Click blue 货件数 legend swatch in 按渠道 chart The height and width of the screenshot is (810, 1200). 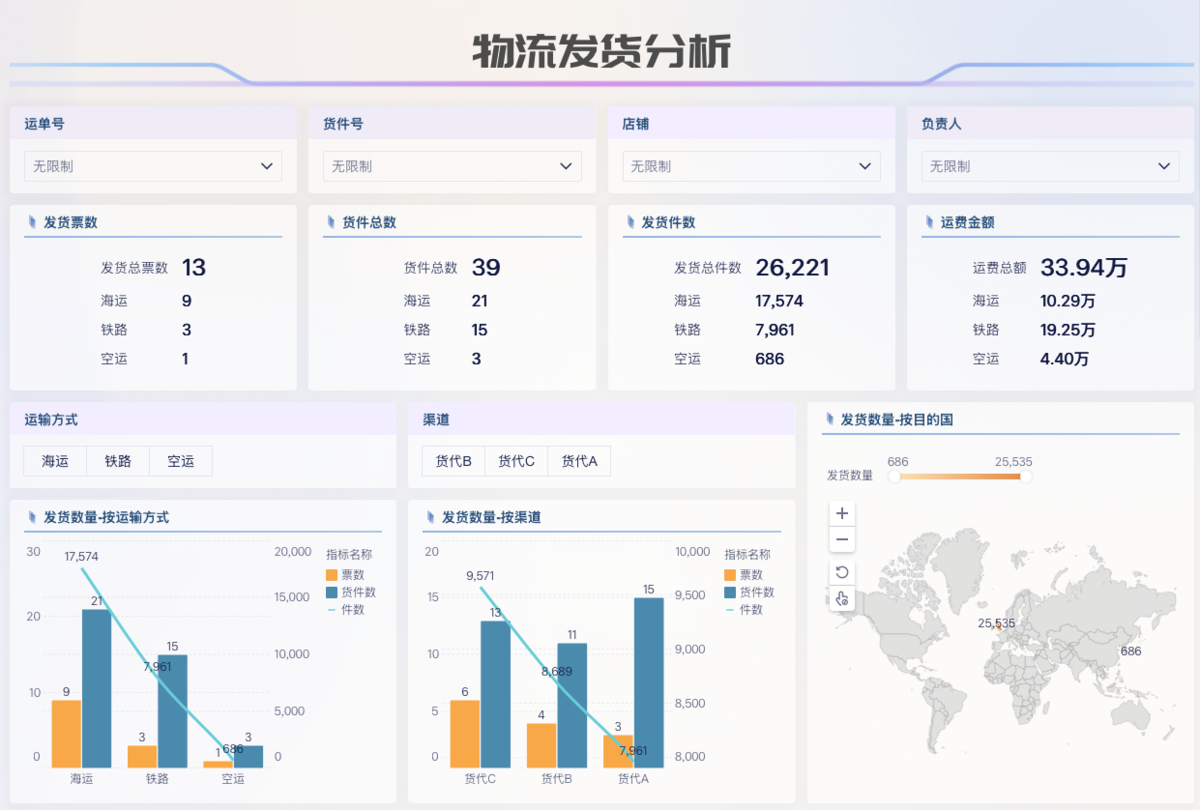729,592
